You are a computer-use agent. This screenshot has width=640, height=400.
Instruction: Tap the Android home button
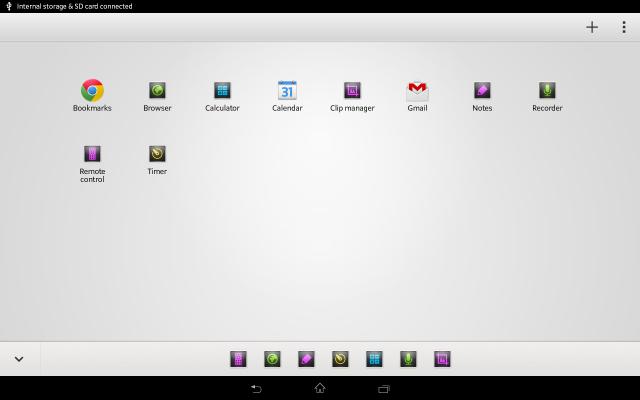320,388
